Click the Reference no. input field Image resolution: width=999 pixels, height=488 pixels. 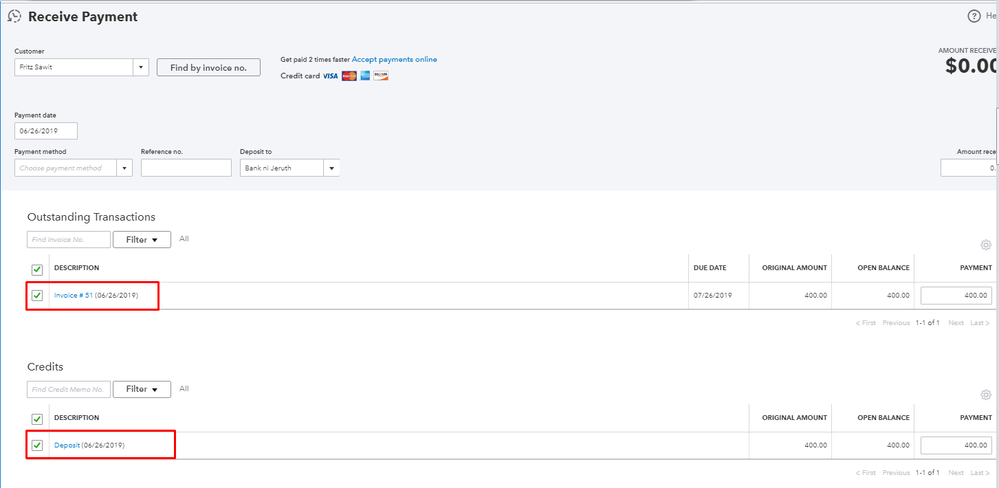[186, 168]
